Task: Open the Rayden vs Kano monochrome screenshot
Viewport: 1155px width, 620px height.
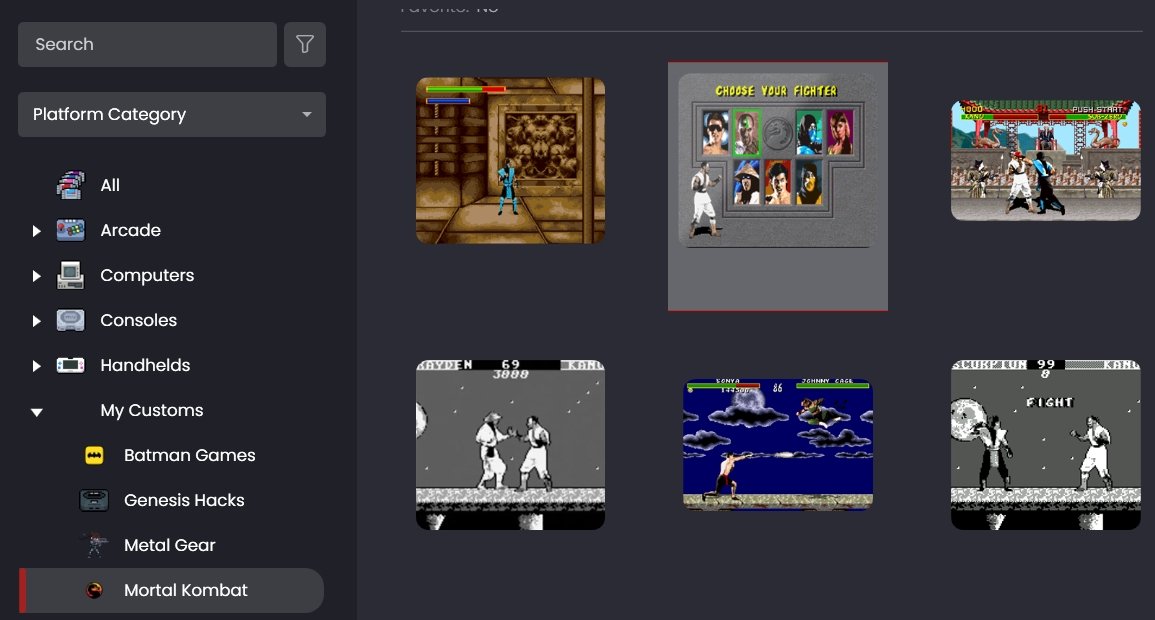Action: tap(510, 445)
